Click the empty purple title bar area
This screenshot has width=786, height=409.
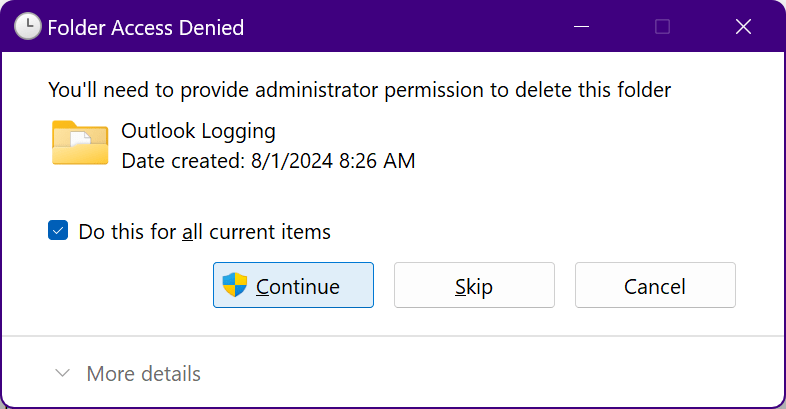406,27
